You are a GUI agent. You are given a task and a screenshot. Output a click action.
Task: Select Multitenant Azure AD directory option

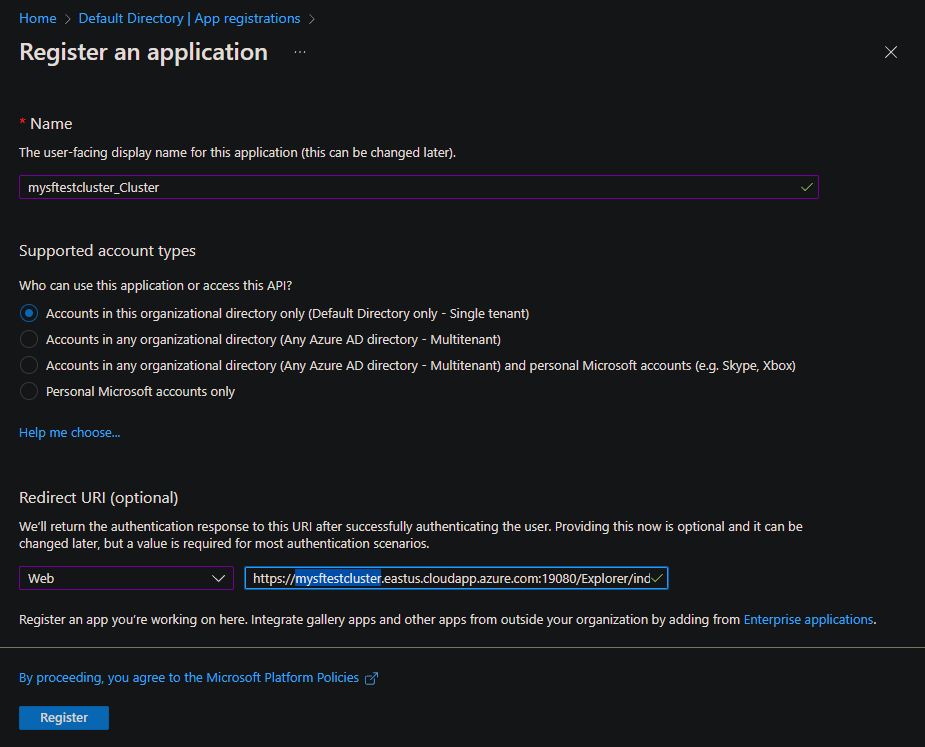coord(29,339)
